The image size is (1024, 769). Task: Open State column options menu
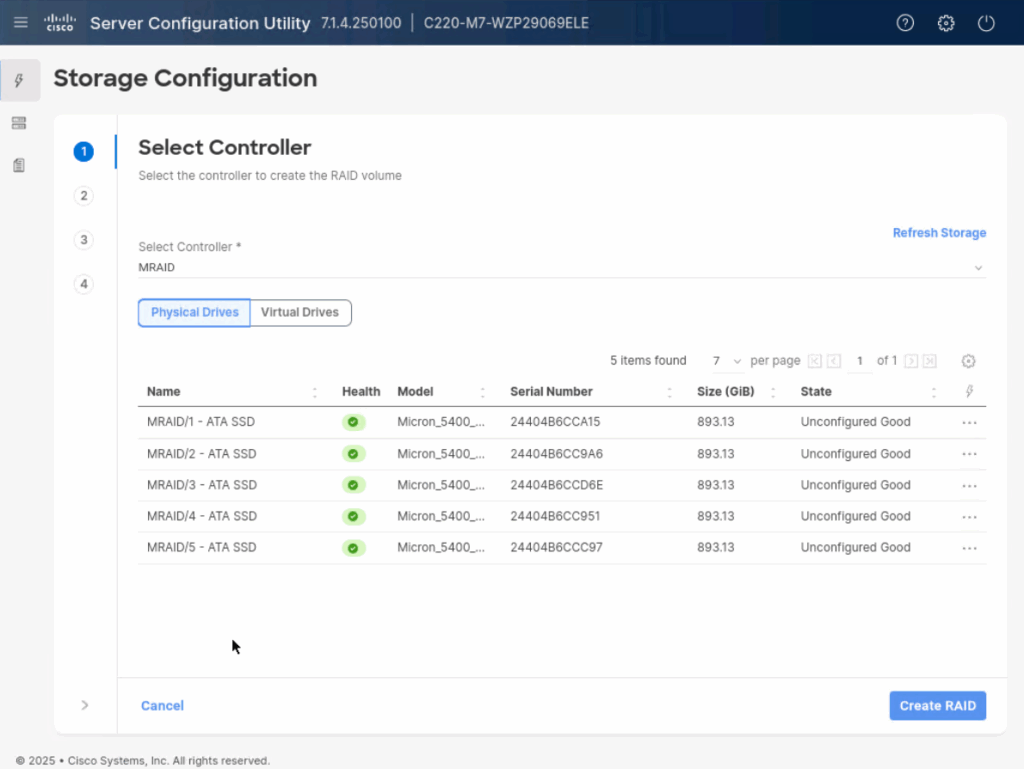coord(934,392)
